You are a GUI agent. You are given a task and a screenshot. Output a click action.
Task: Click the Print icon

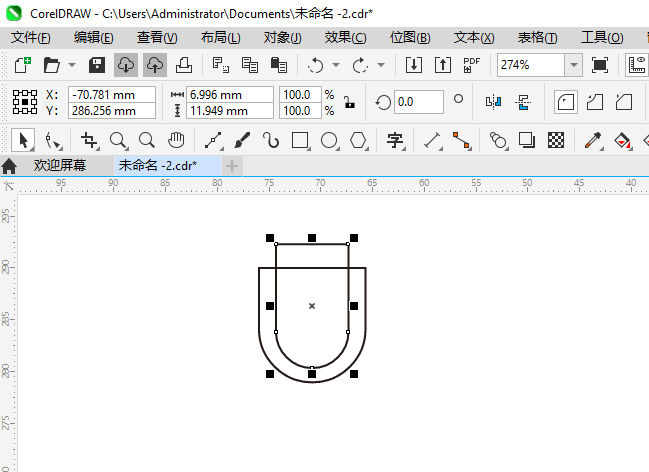point(184,65)
